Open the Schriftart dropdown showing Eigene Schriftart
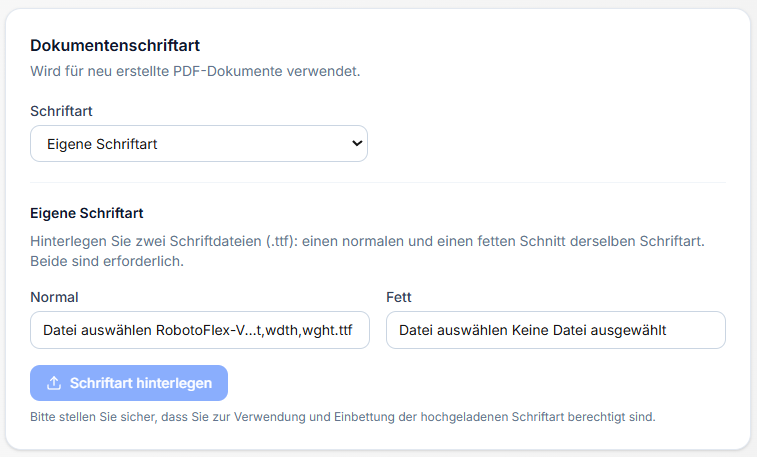Screen dimensions: 757x457 [x=199, y=144]
